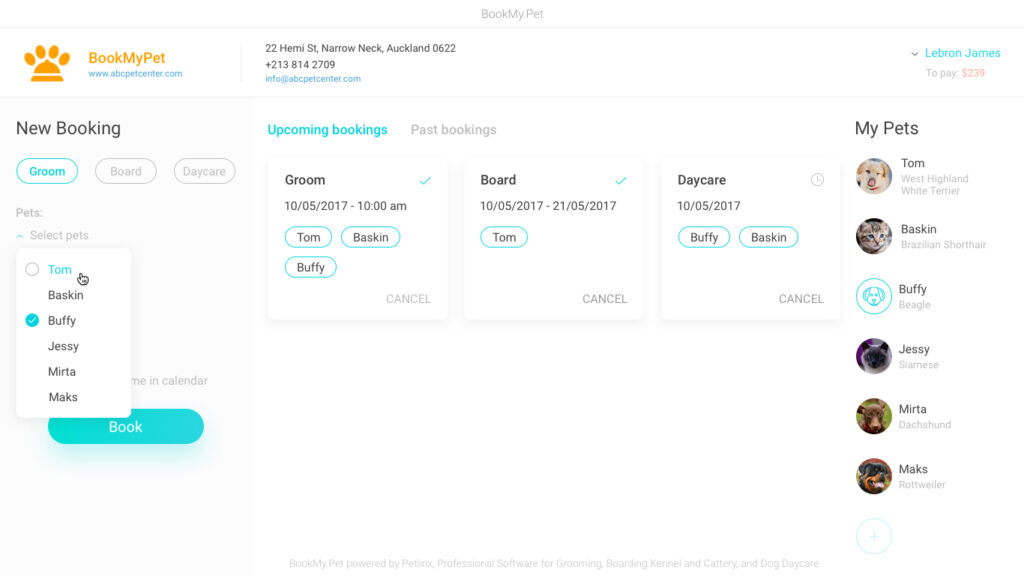Select Maks in the pets dropdown

(63, 397)
